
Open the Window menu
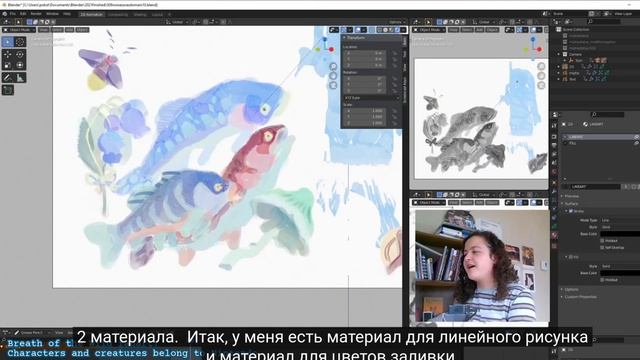click(52, 14)
